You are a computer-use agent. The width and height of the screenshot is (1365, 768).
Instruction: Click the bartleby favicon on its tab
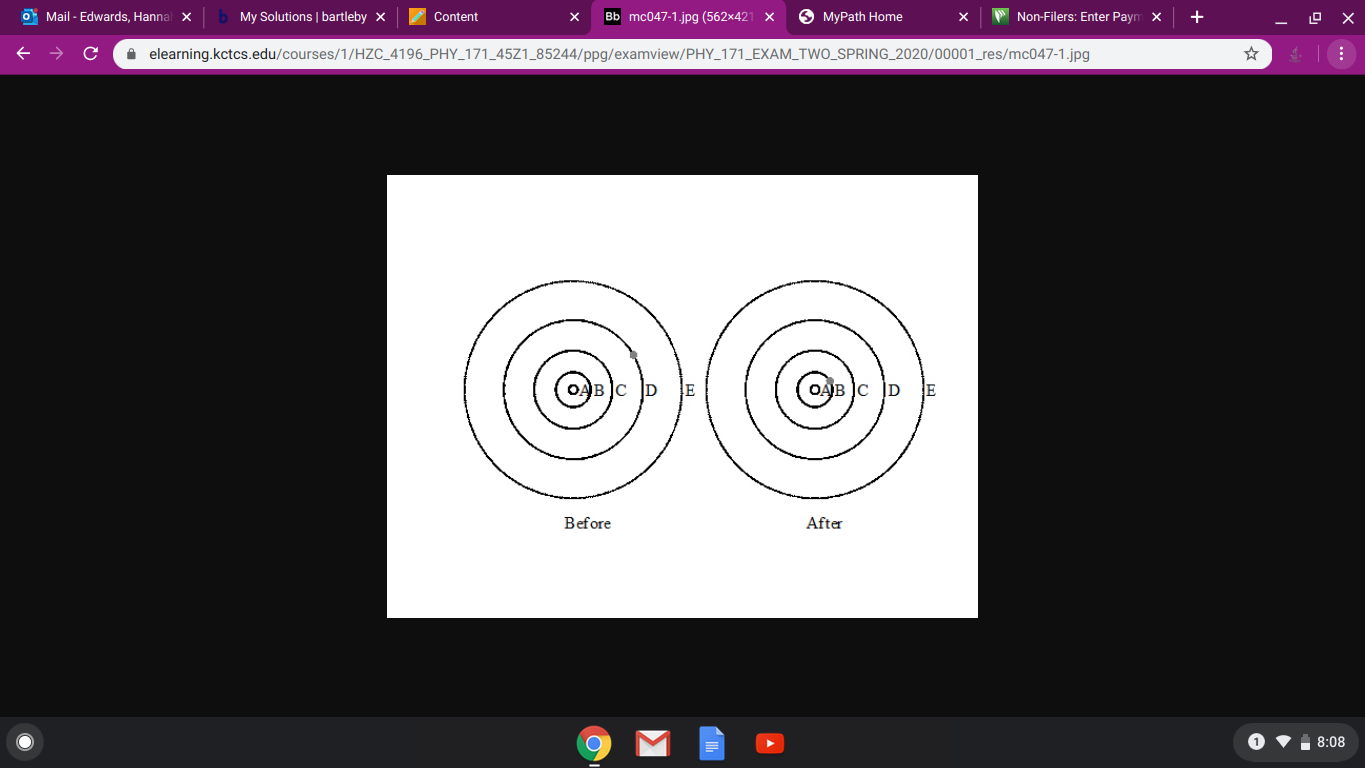[x=223, y=17]
